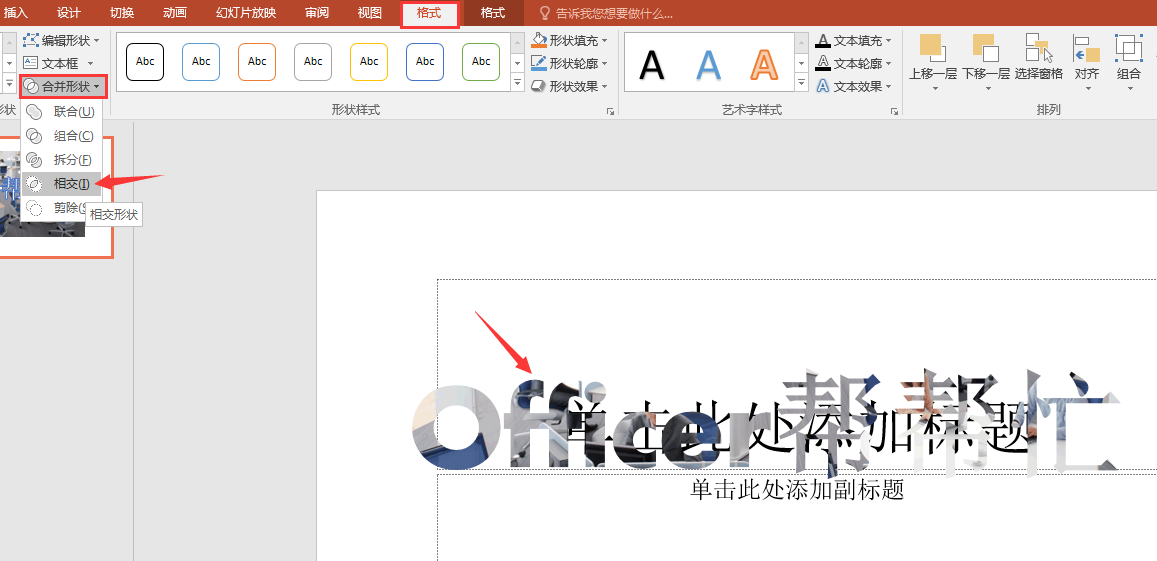The height and width of the screenshot is (561, 1157).
Task: Apply the dark blue Abc shape style
Action: 425,62
